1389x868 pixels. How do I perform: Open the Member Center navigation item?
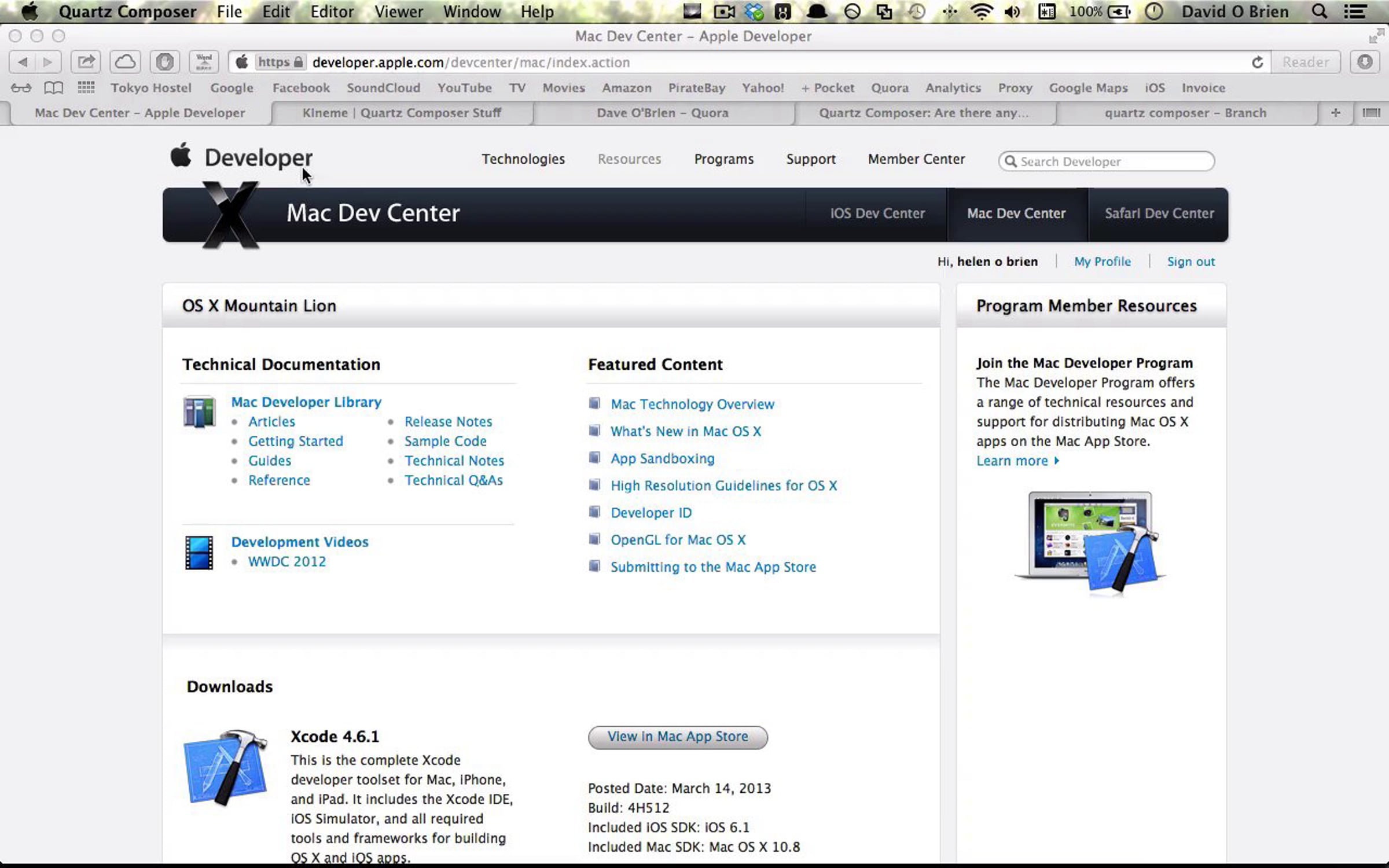pyautogui.click(x=916, y=159)
